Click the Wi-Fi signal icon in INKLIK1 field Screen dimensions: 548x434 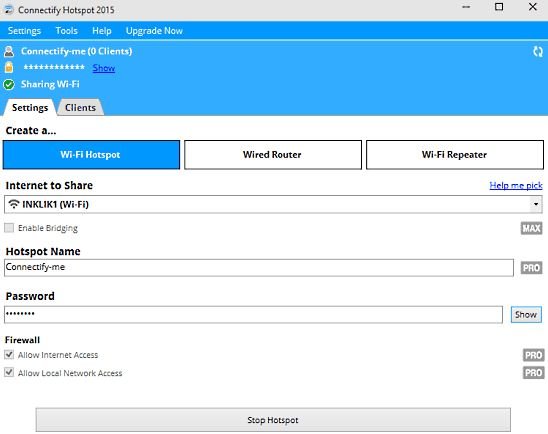click(x=14, y=204)
